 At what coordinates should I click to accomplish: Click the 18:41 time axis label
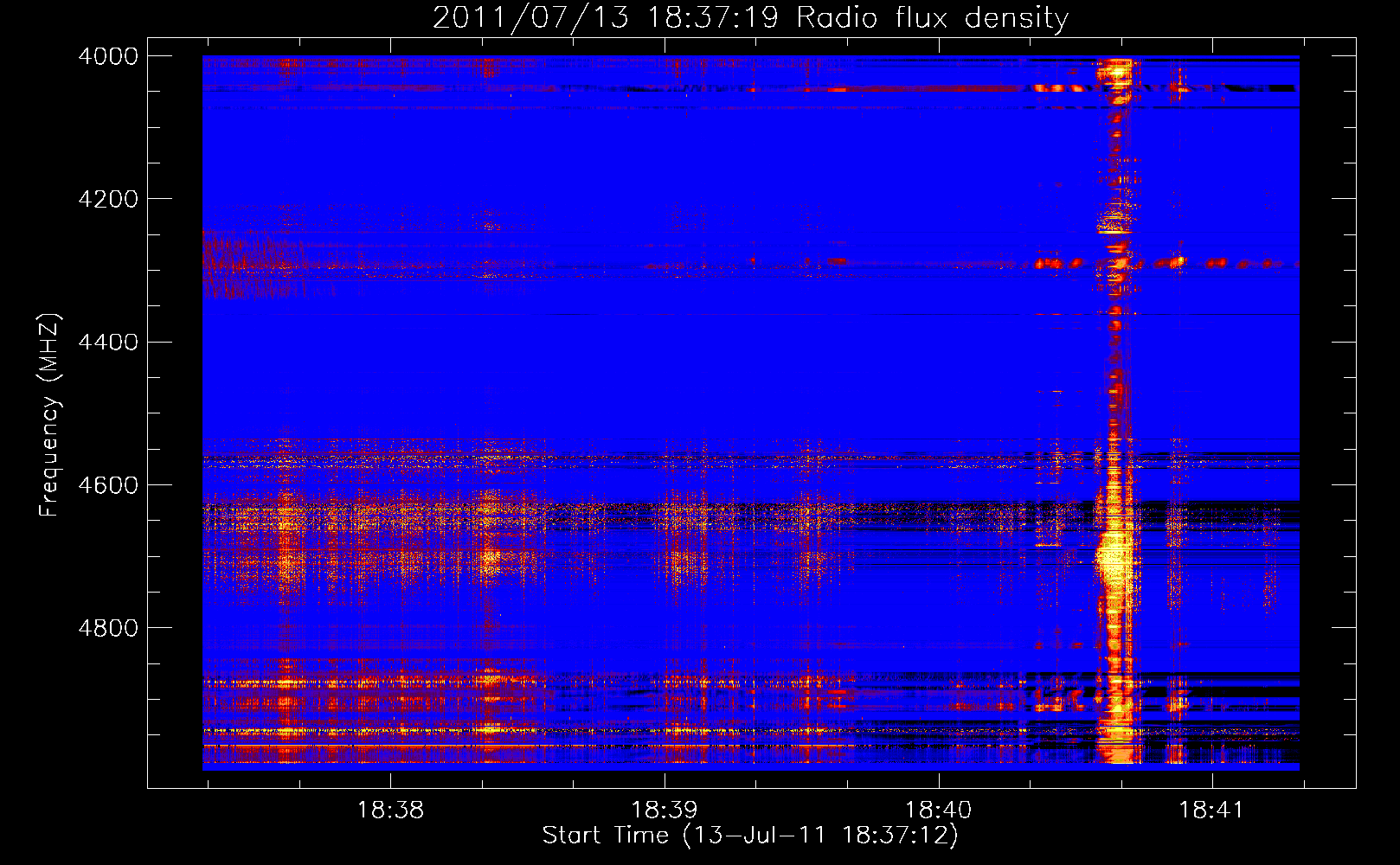tap(1211, 811)
